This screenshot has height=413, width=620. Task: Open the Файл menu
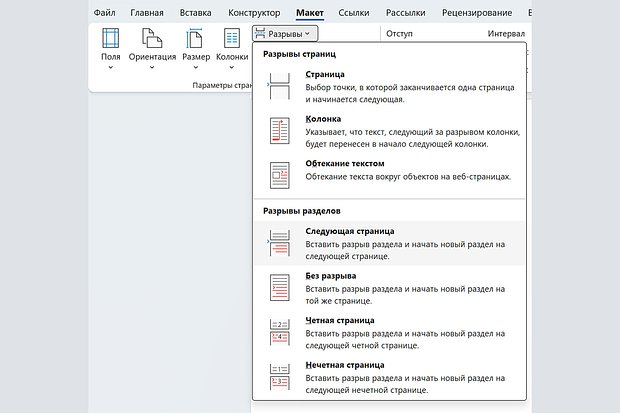[x=103, y=13]
